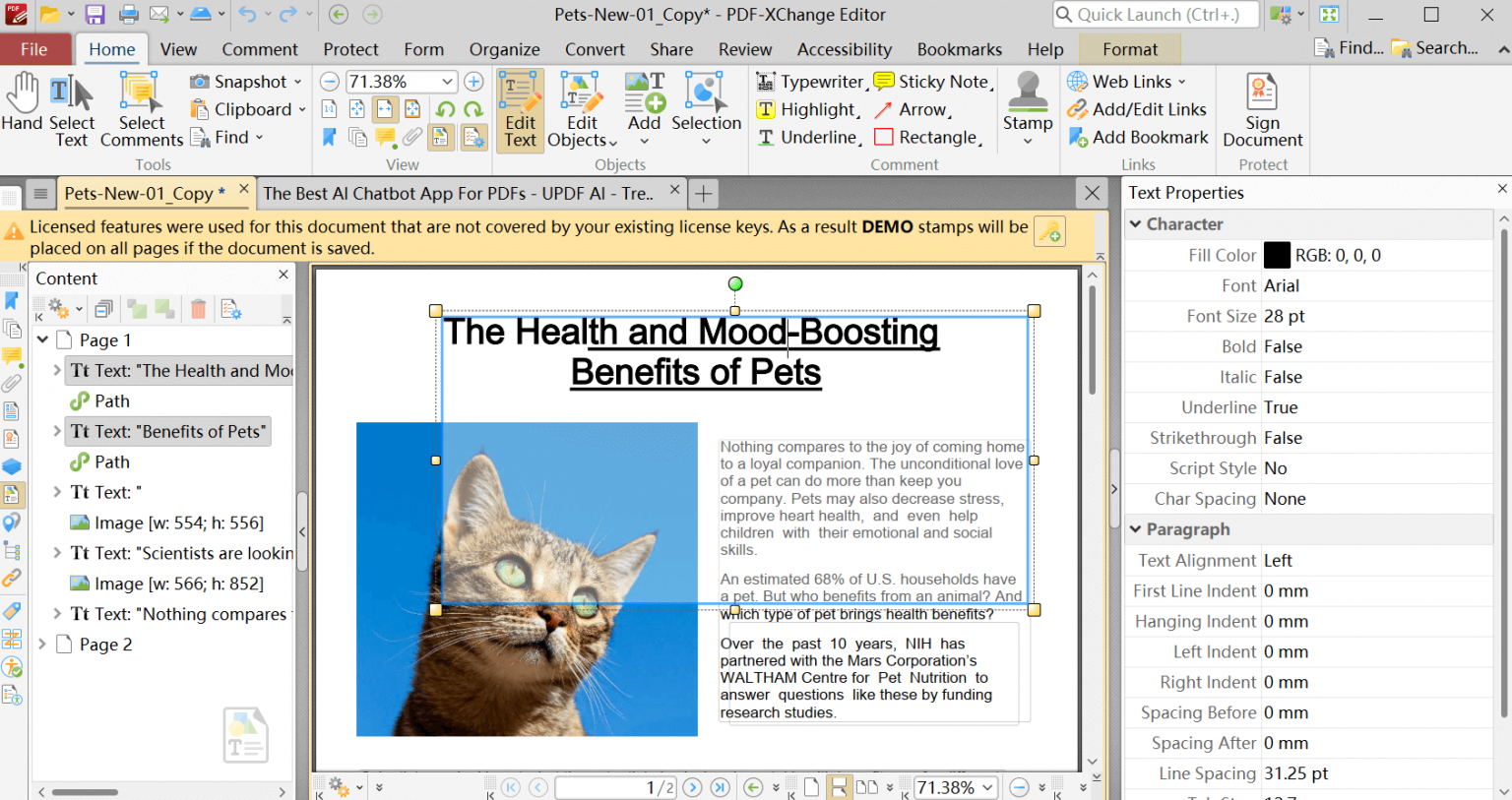
Task: Select the Rectangle comment tool
Action: click(926, 137)
